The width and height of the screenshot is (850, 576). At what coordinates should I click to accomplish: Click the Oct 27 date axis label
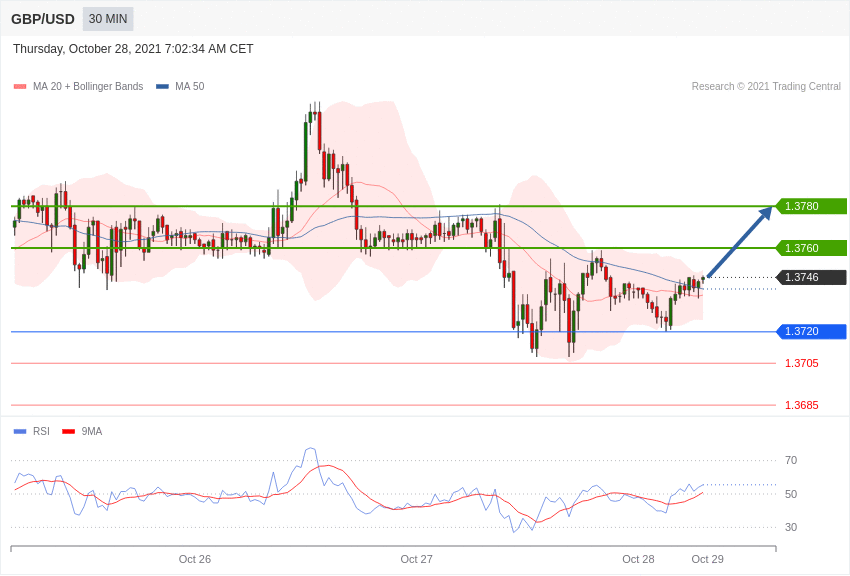click(x=416, y=559)
